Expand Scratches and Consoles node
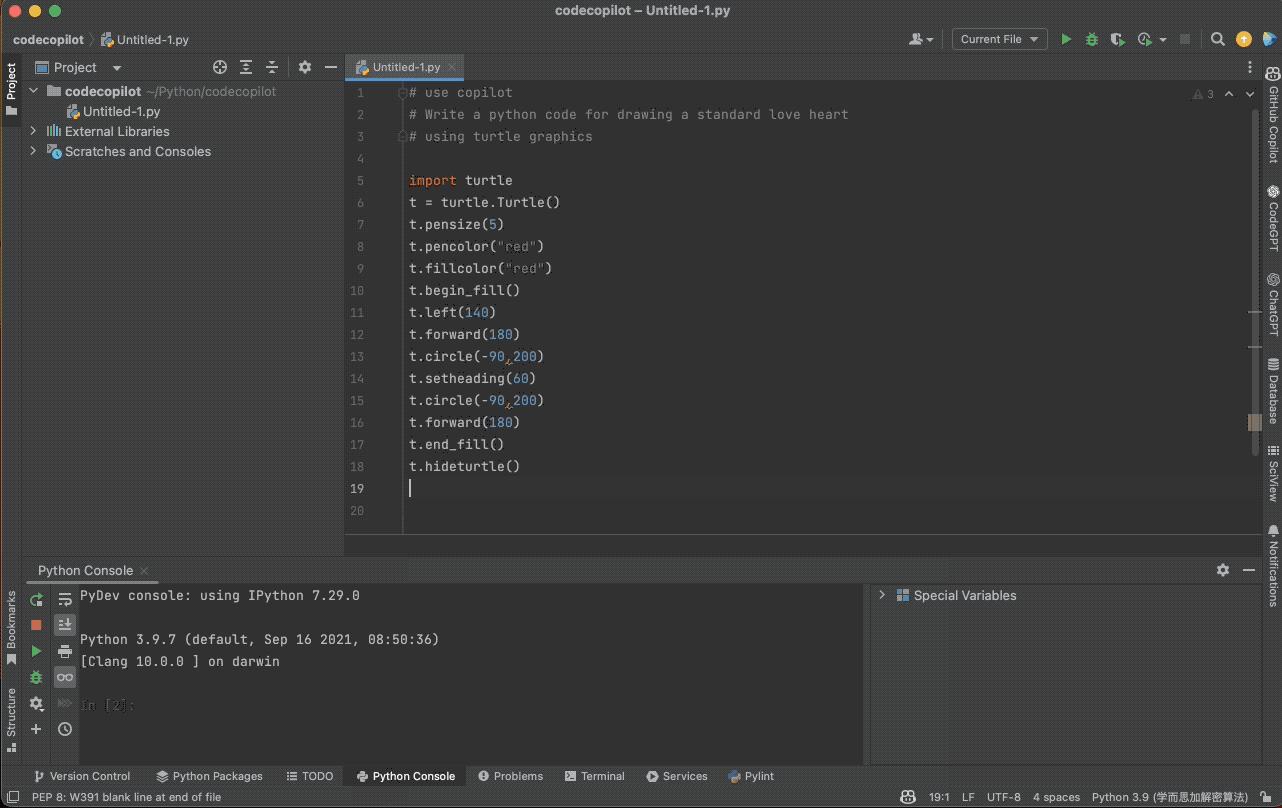The image size is (1282, 808). (33, 152)
